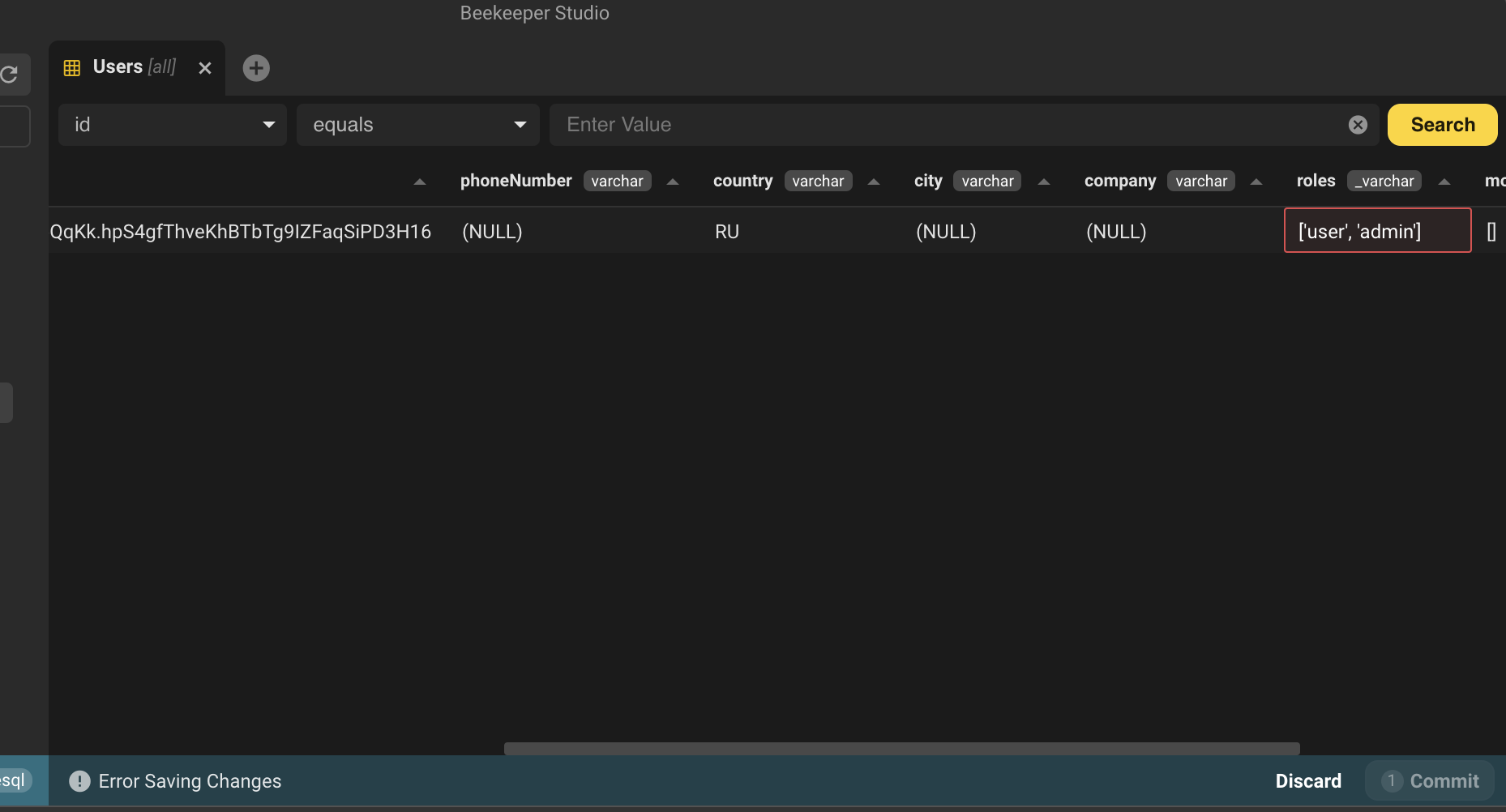Open a new query tab with plus icon
This screenshot has height=812, width=1506.
tap(256, 68)
